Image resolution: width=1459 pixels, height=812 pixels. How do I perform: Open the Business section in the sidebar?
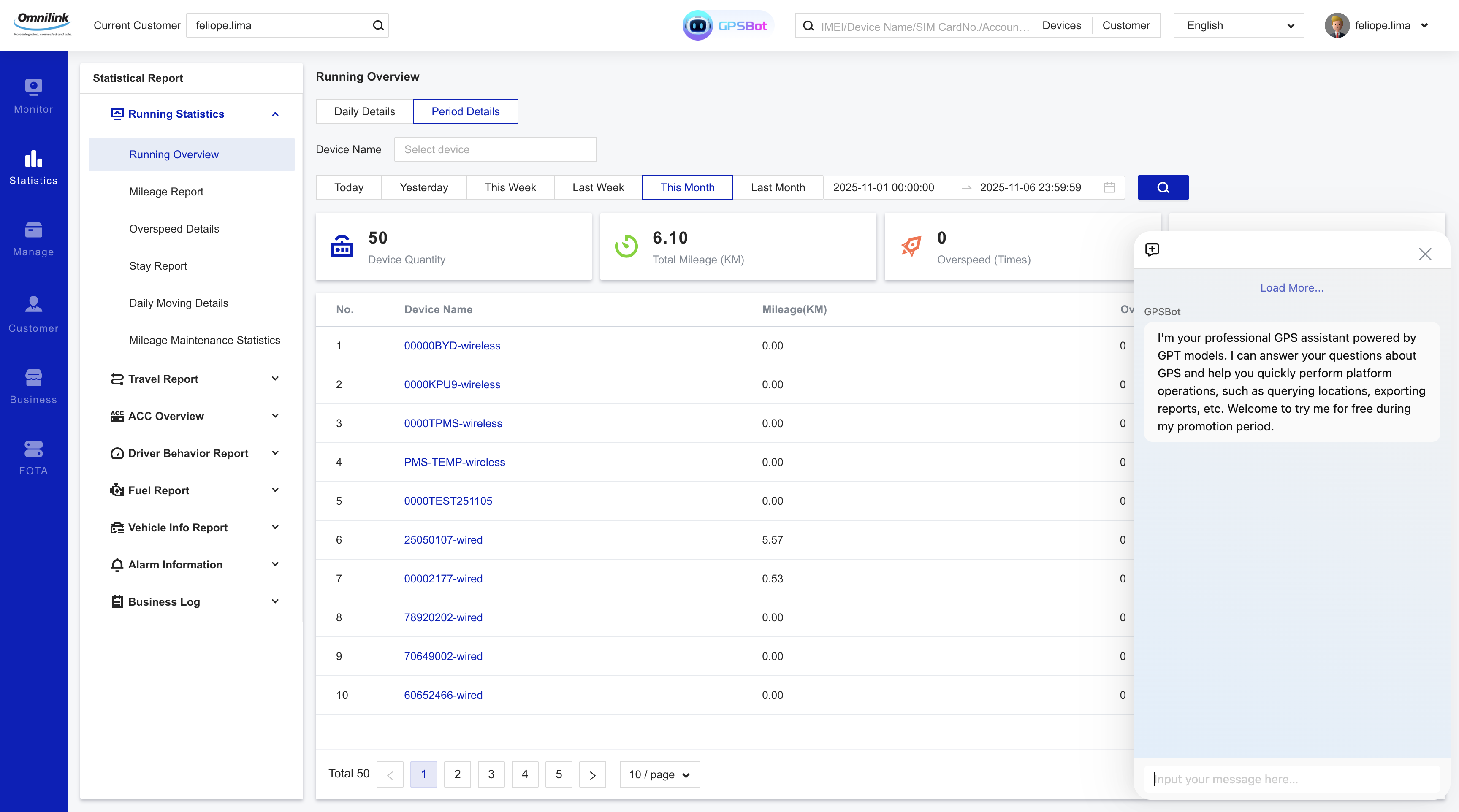[x=33, y=384]
